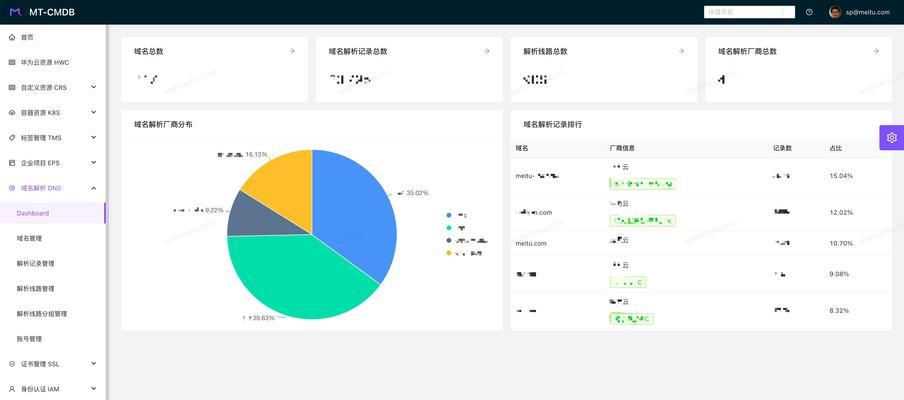
Task: Click the meitu.com domain row
Action: click(700, 243)
